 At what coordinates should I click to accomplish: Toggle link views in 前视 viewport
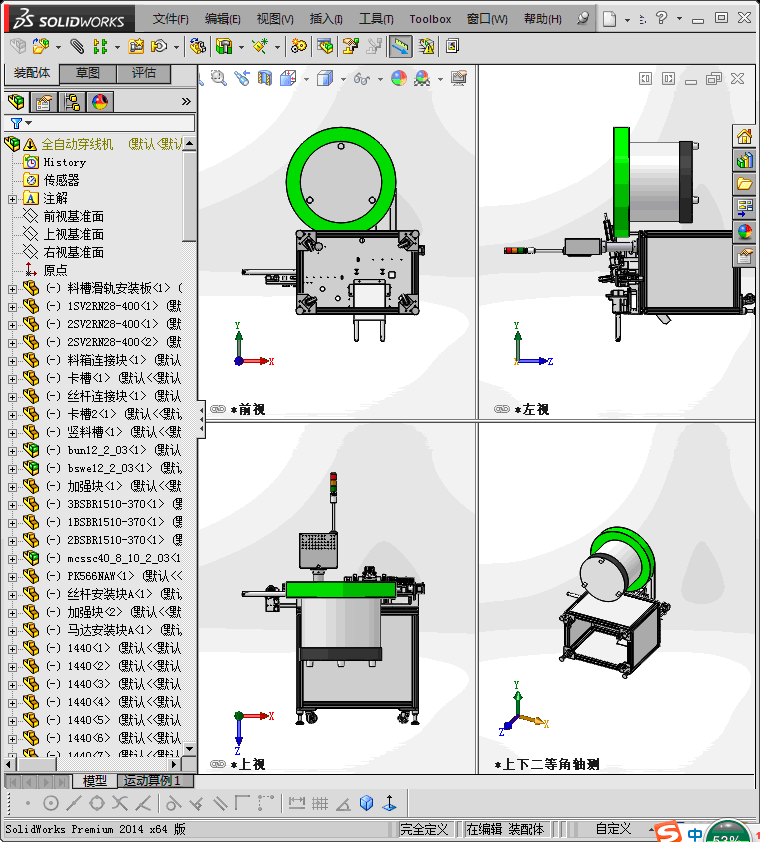point(218,409)
